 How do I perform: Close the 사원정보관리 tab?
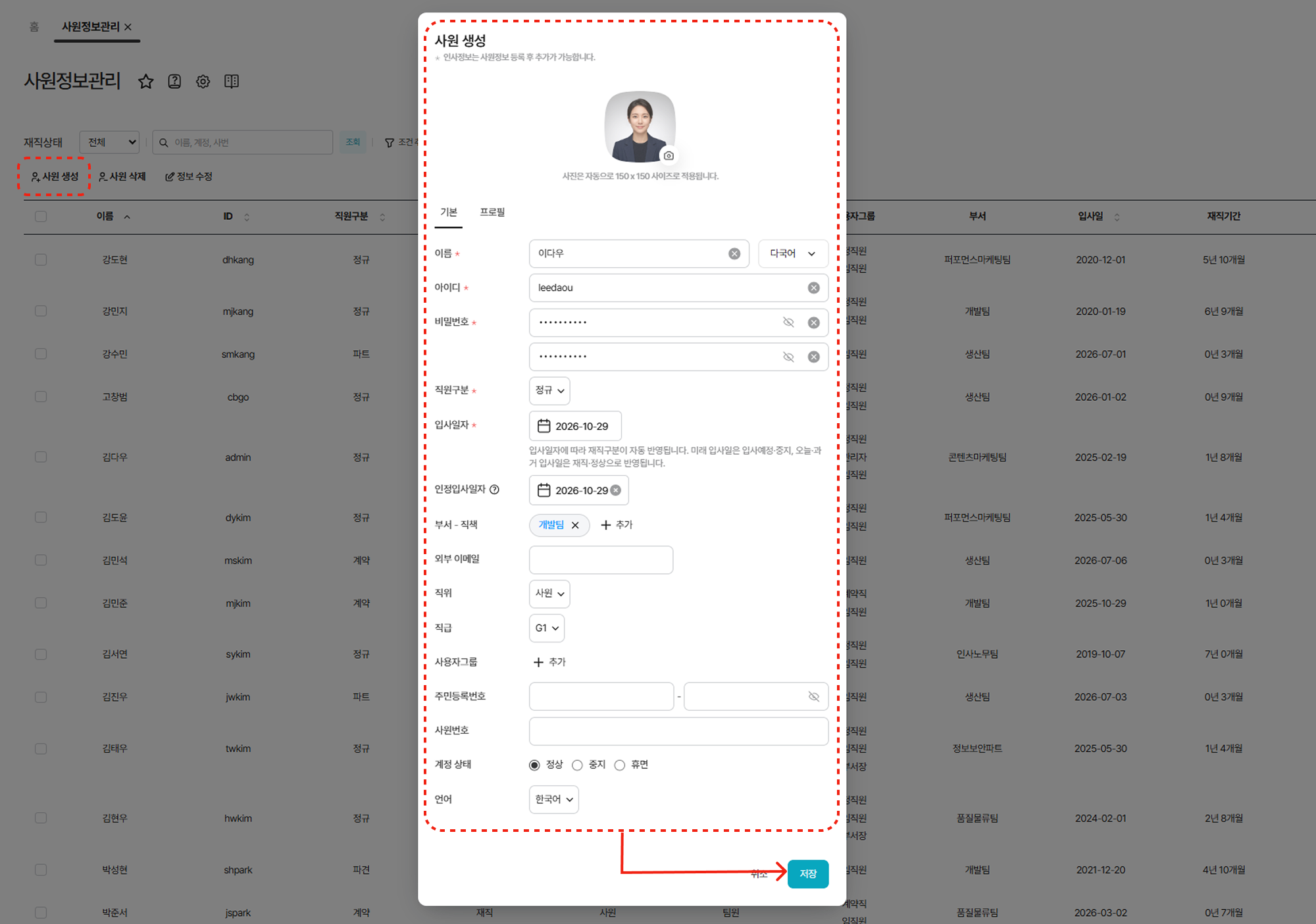coord(128,27)
